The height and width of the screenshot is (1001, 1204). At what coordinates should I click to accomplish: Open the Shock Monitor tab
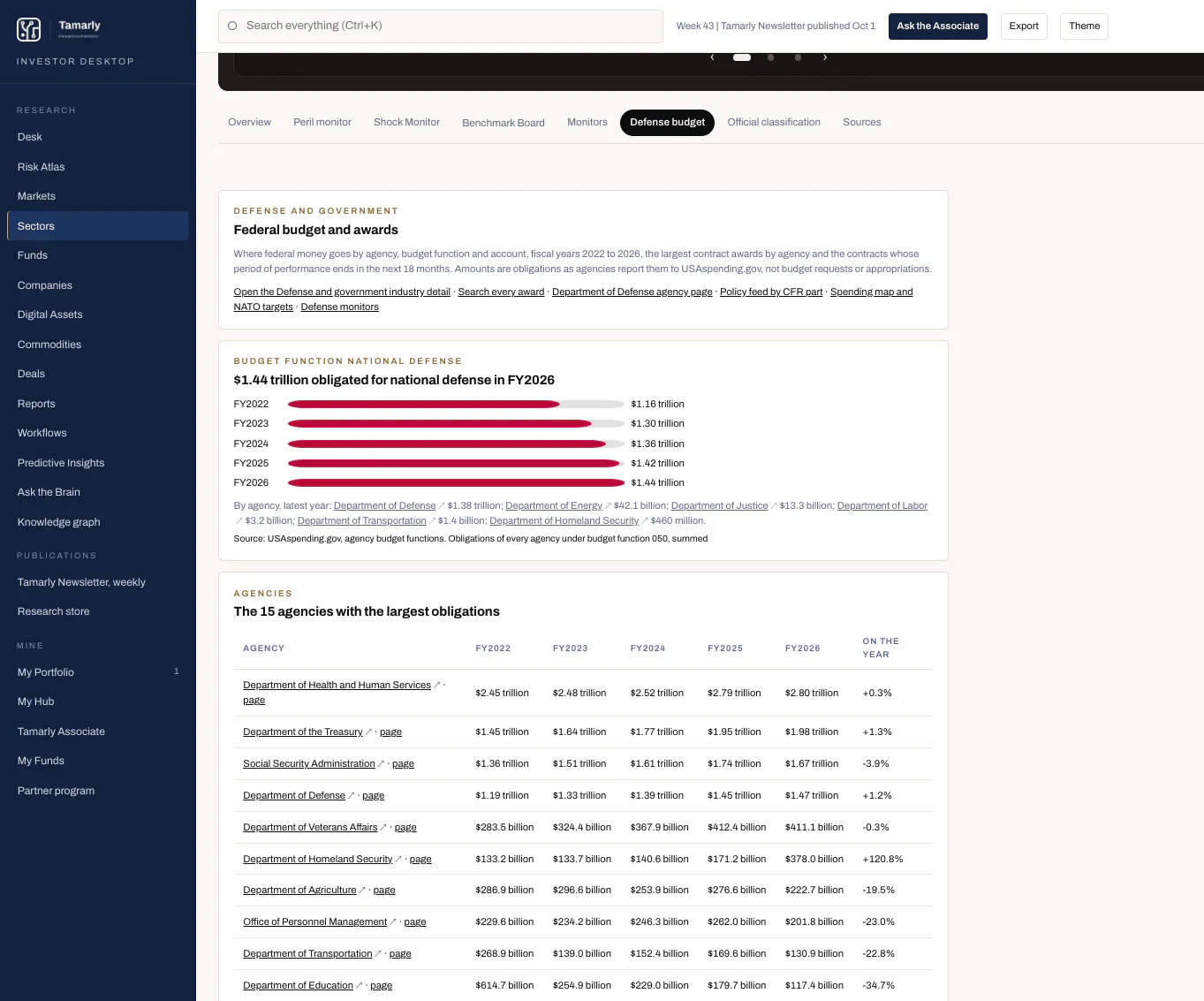click(406, 122)
